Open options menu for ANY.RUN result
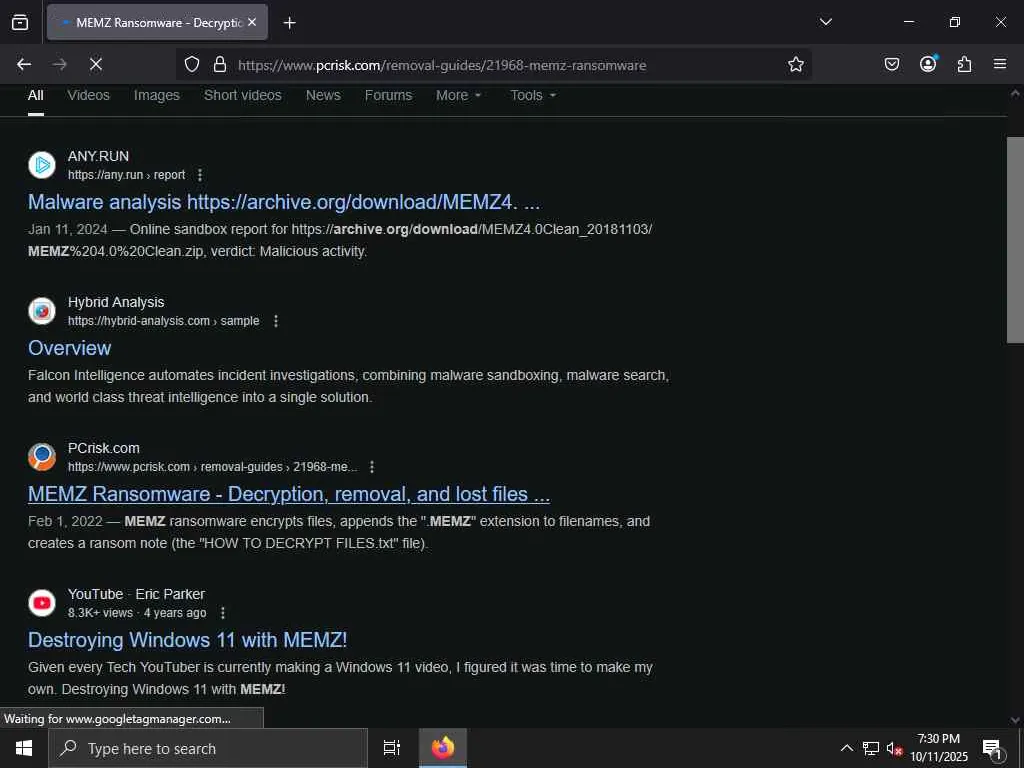The width and height of the screenshot is (1024, 768). click(x=200, y=175)
